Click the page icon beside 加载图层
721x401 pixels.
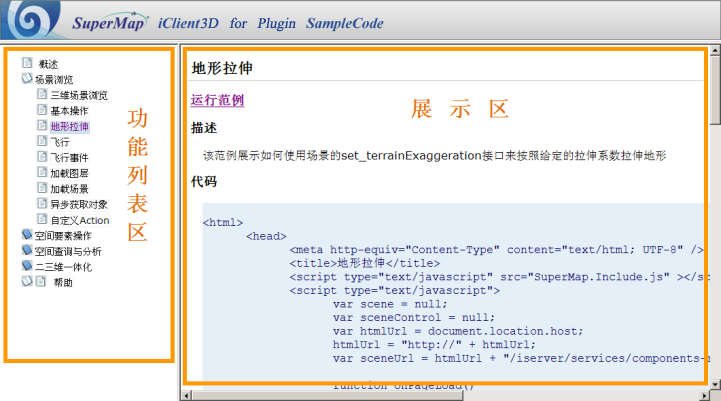pos(42,173)
